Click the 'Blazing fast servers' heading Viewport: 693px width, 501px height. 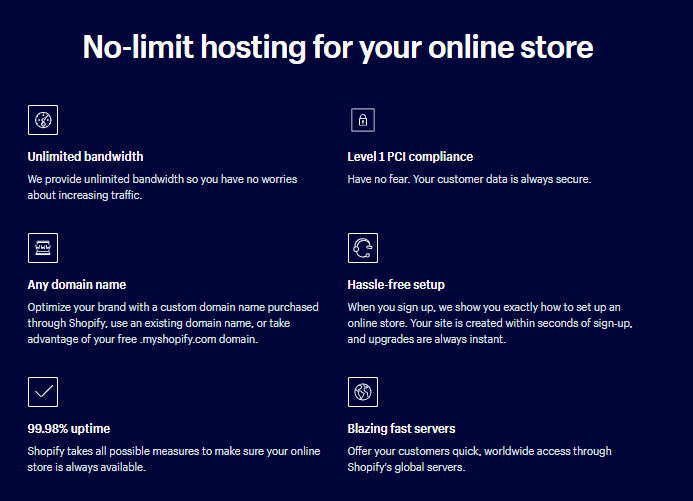coord(401,428)
